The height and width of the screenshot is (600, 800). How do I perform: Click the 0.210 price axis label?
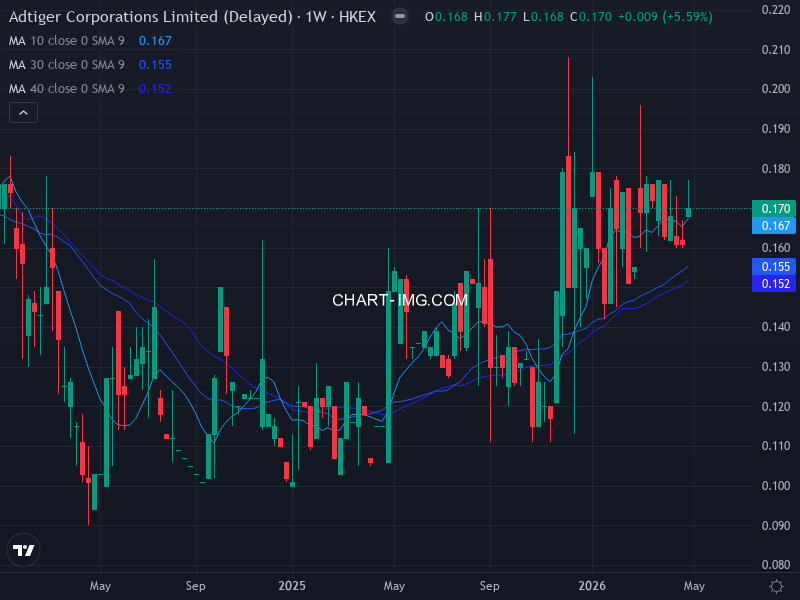pyautogui.click(x=776, y=49)
